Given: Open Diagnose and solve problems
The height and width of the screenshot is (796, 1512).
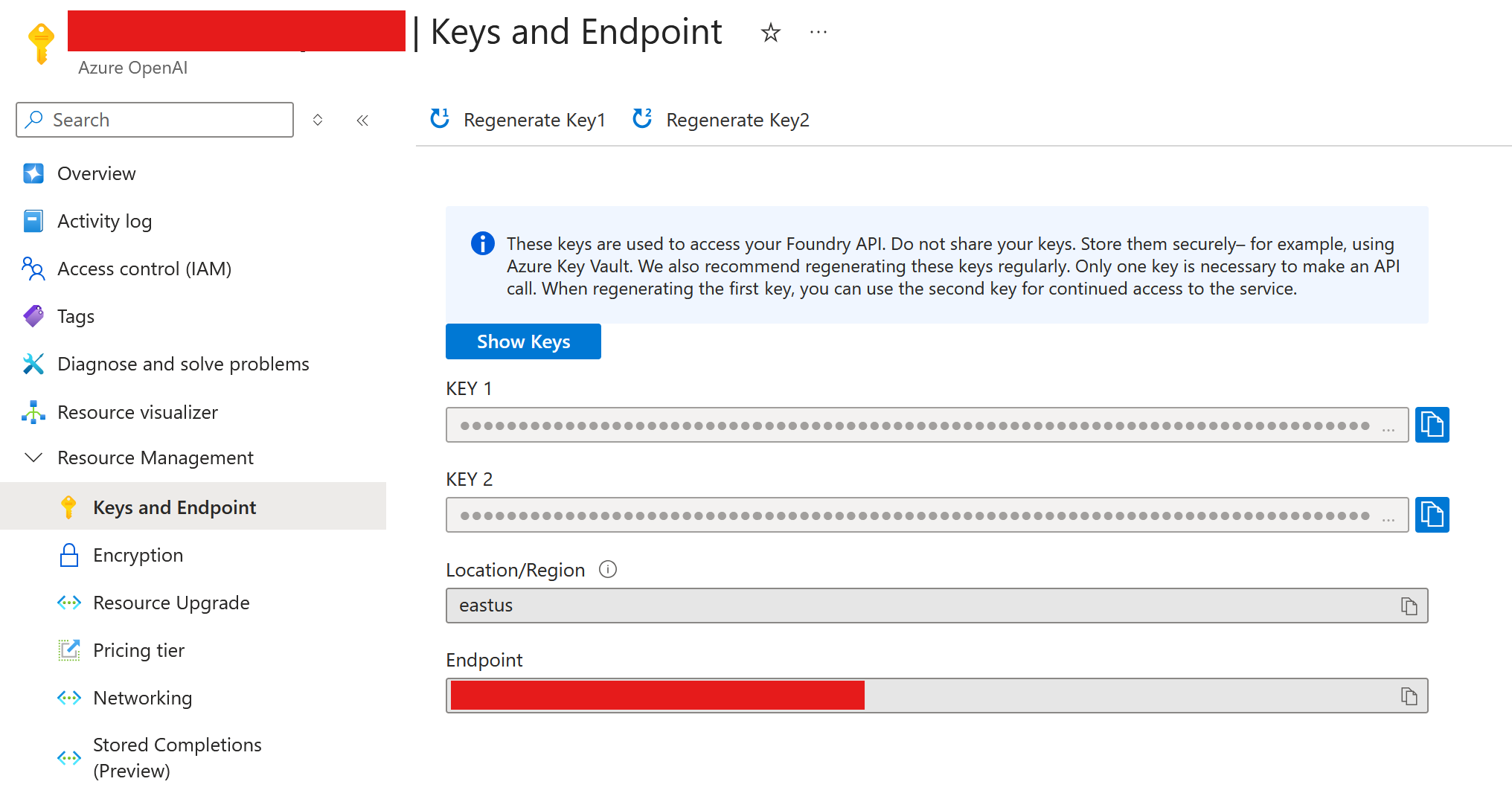Looking at the screenshot, I should tap(182, 364).
